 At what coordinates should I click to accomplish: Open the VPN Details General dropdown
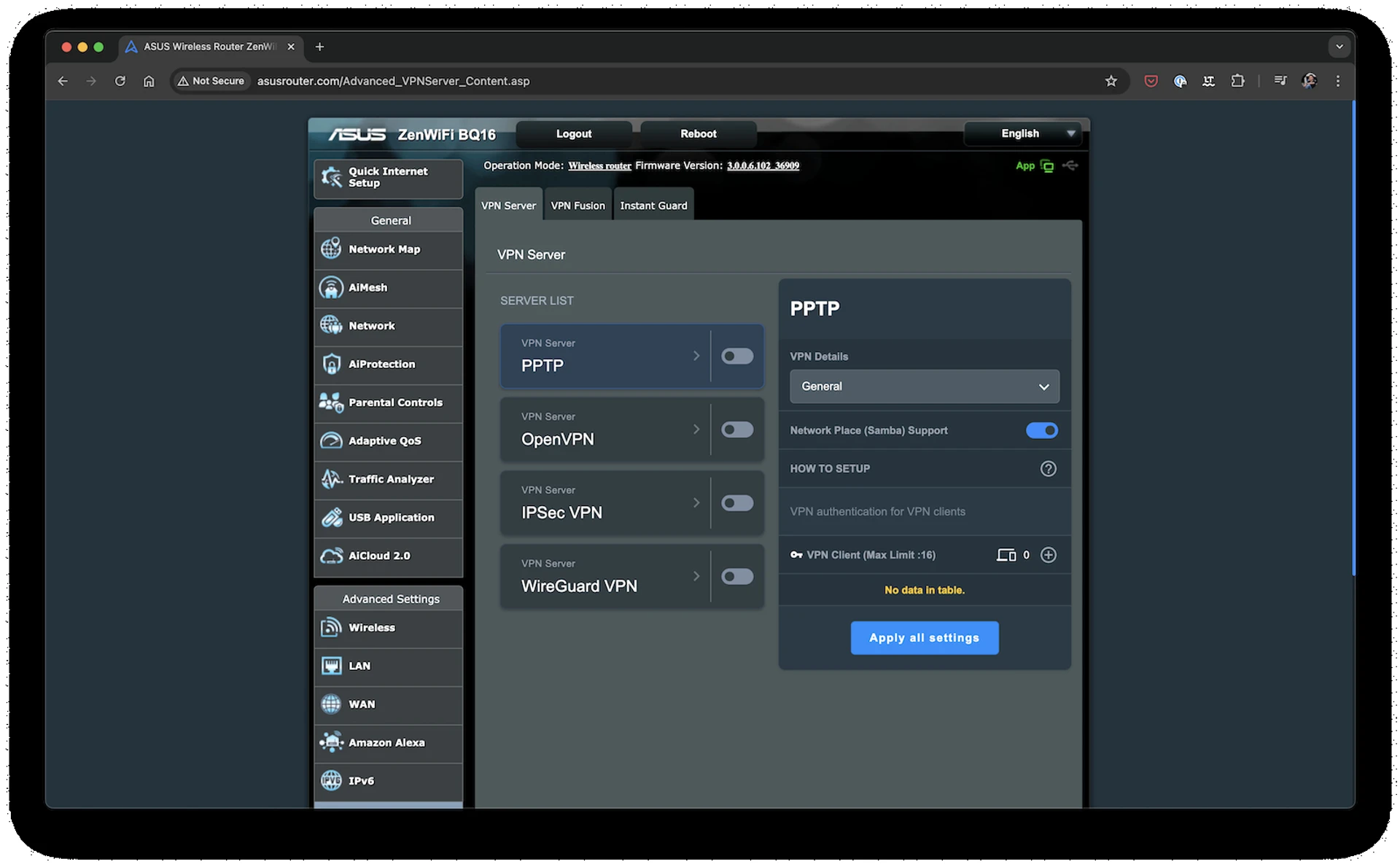924,386
